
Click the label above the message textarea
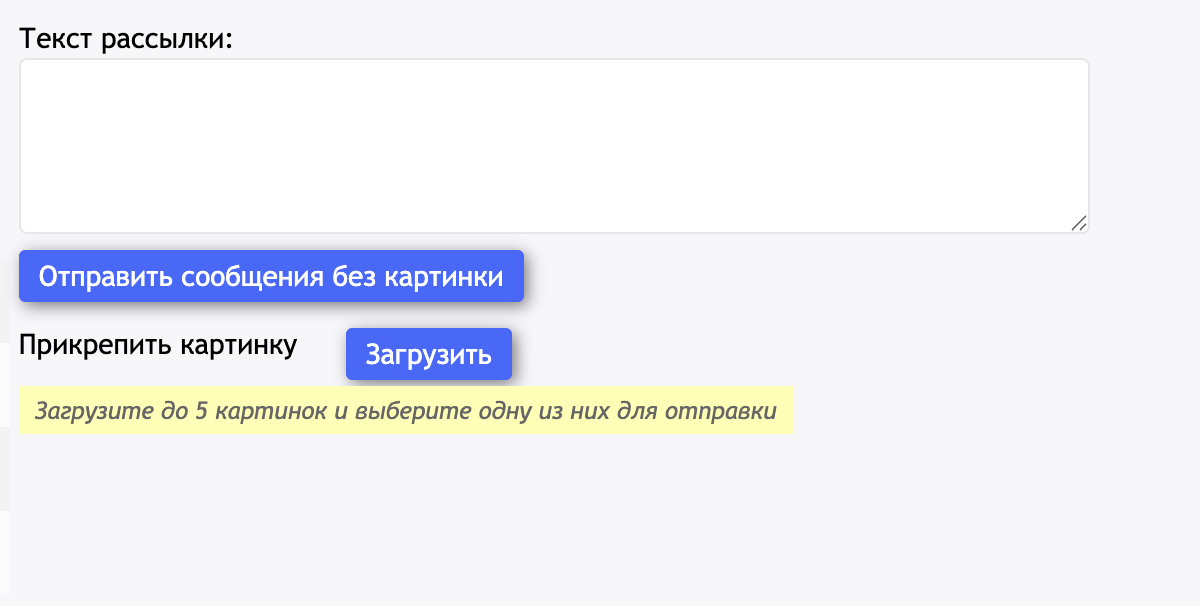click(126, 39)
